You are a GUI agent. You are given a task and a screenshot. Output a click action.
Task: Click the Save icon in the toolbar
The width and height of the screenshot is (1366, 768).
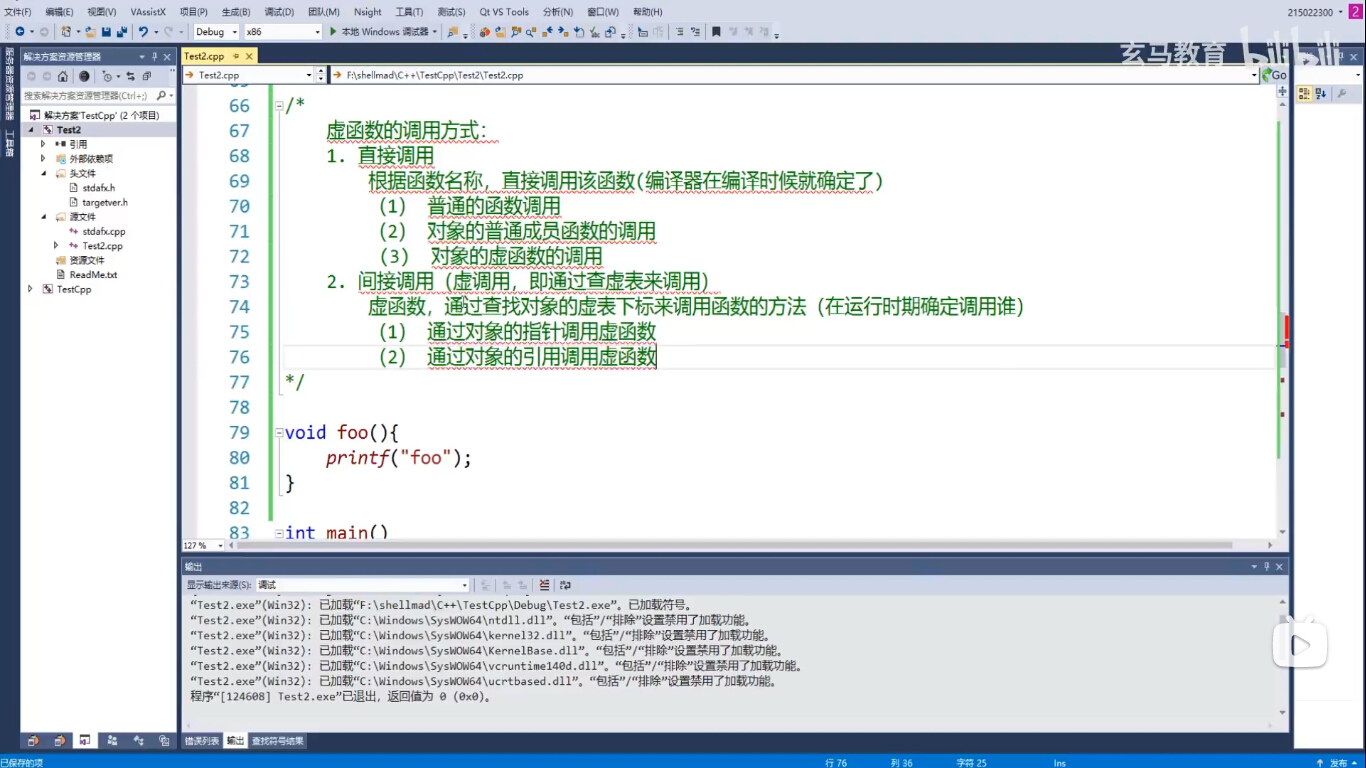coord(106,32)
